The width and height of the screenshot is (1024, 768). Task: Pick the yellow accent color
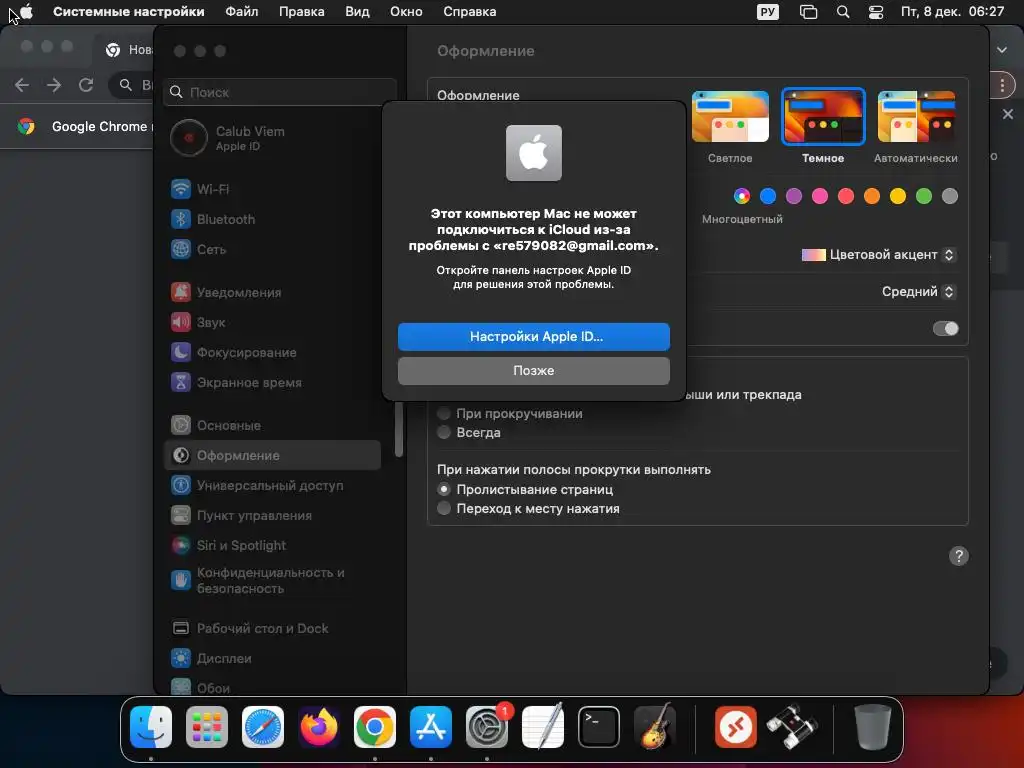898,196
